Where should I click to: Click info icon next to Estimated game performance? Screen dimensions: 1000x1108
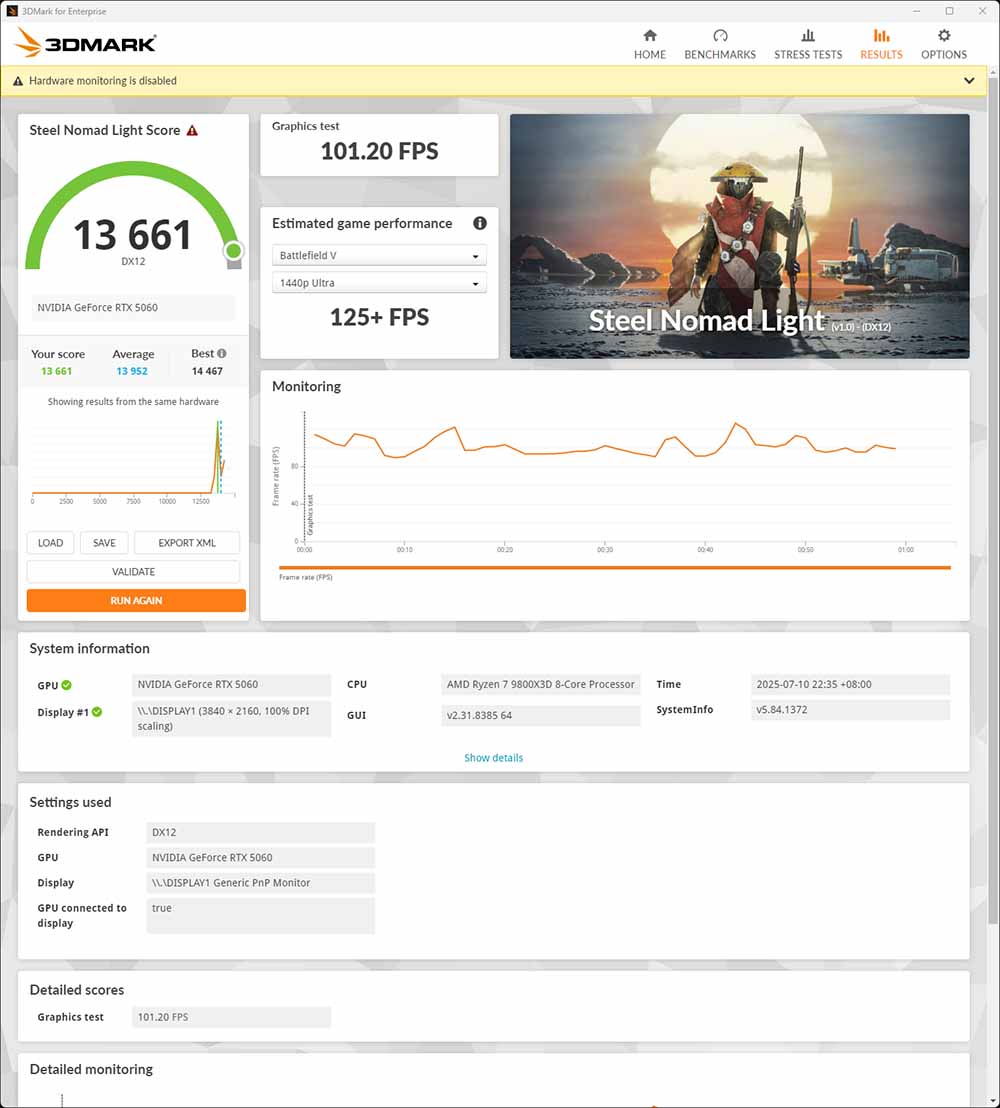[x=480, y=224]
